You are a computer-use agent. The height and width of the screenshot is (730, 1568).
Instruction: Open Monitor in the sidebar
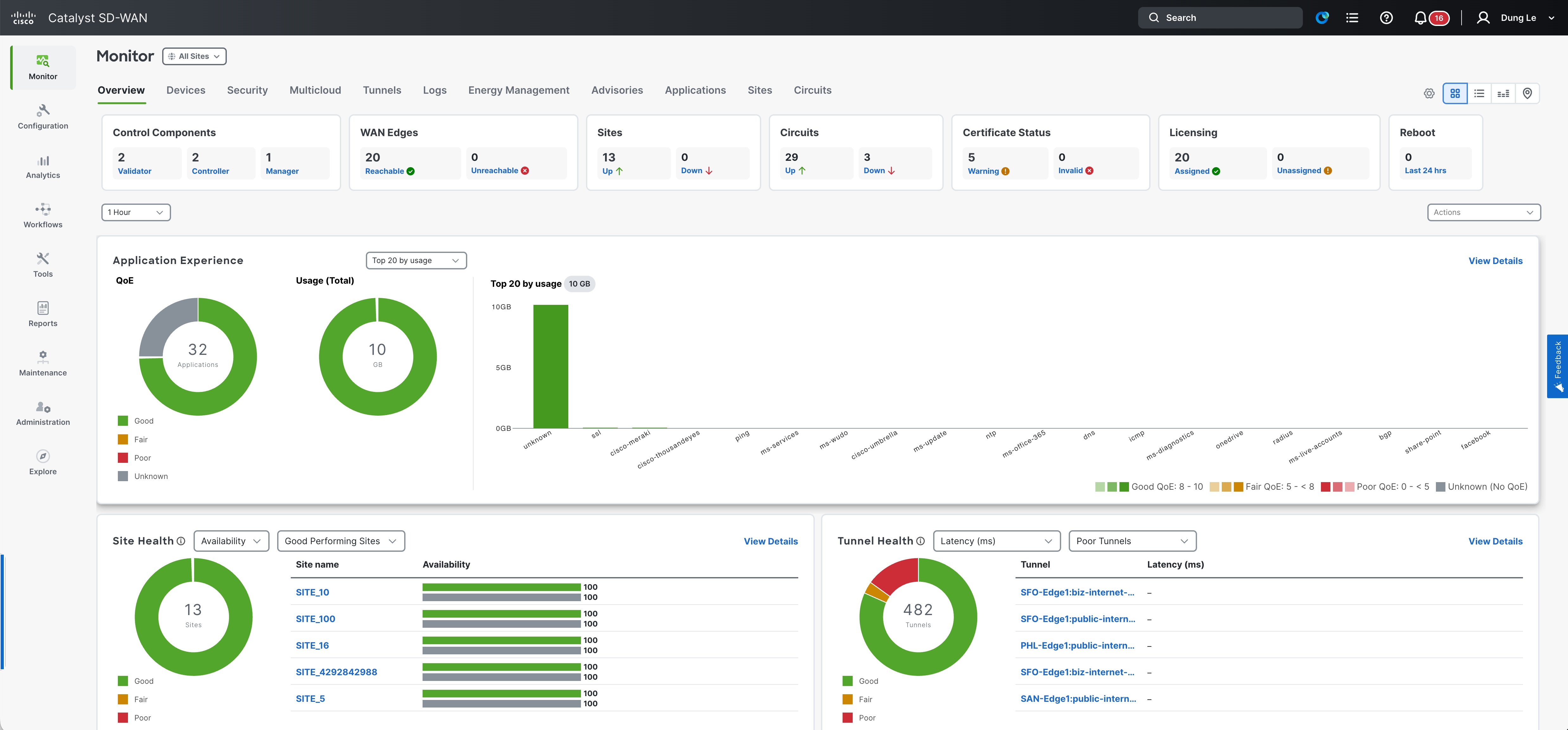[x=43, y=67]
